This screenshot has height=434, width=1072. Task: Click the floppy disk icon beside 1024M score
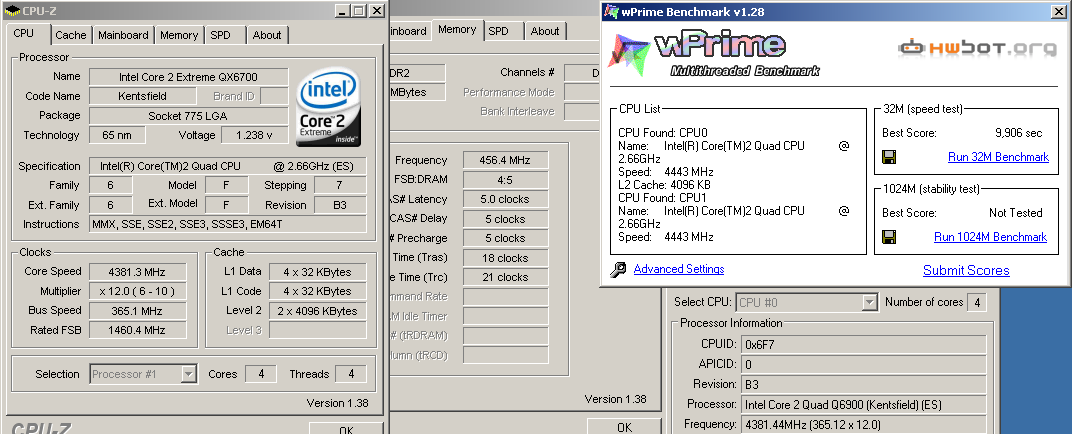pyautogui.click(x=888, y=237)
